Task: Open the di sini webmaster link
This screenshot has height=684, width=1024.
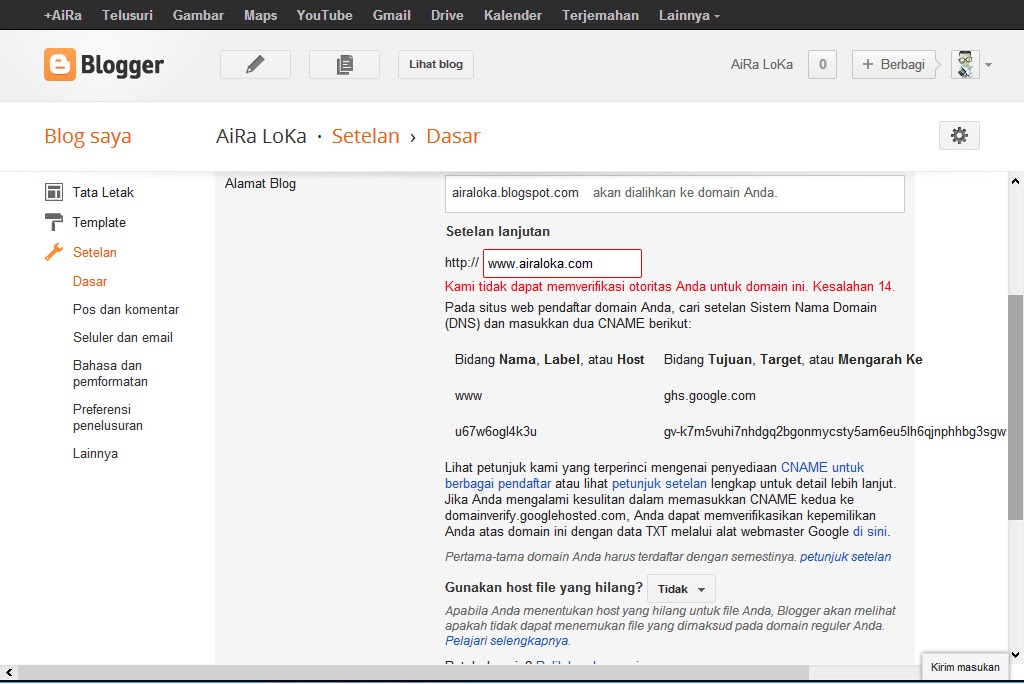Action: [x=870, y=532]
